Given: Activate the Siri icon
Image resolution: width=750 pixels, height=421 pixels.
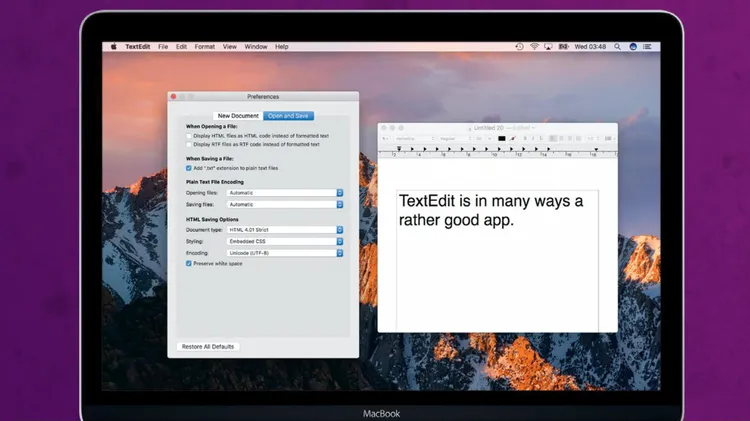Looking at the screenshot, I should click(x=633, y=47).
